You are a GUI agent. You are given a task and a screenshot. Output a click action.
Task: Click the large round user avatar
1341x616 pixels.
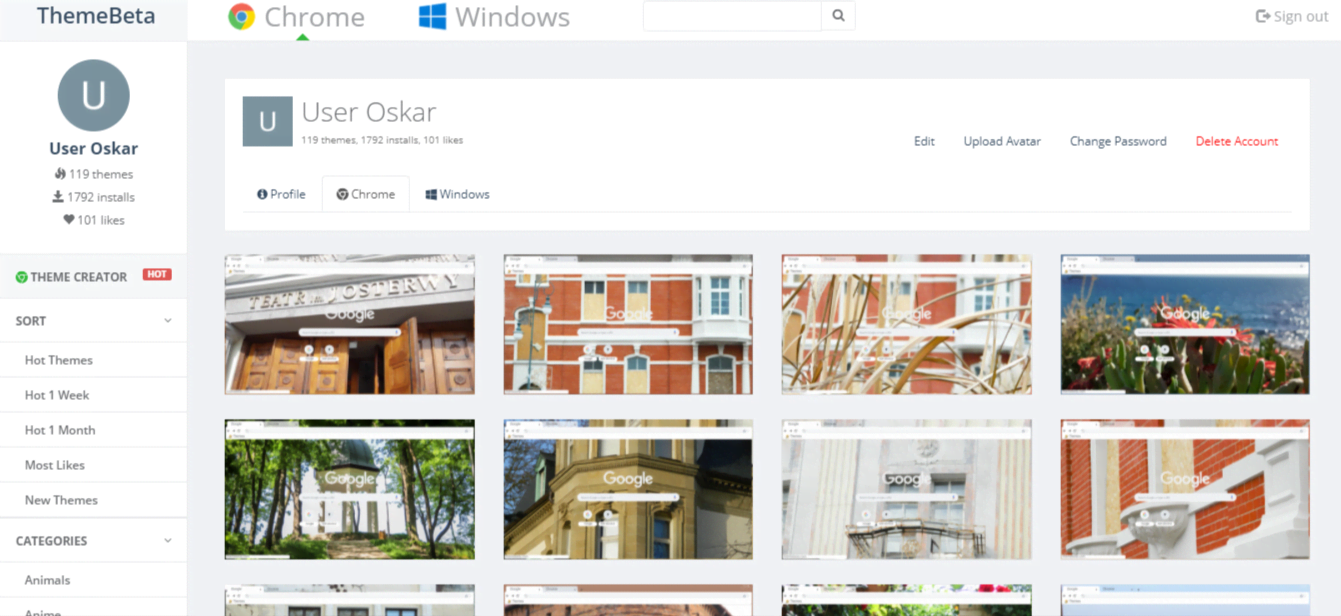pyautogui.click(x=94, y=96)
